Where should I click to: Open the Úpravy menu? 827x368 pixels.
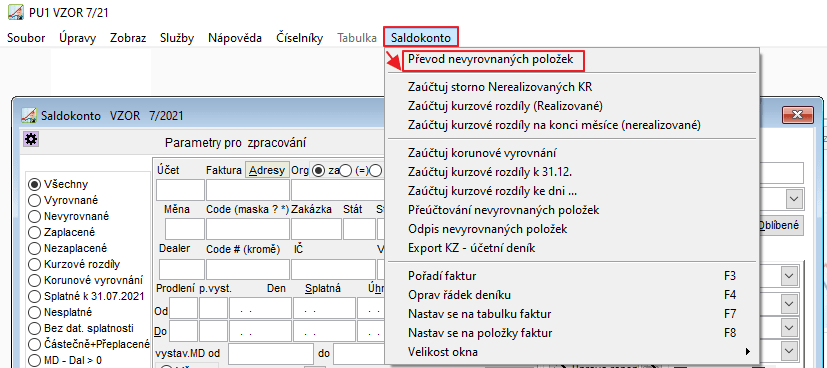click(x=78, y=38)
